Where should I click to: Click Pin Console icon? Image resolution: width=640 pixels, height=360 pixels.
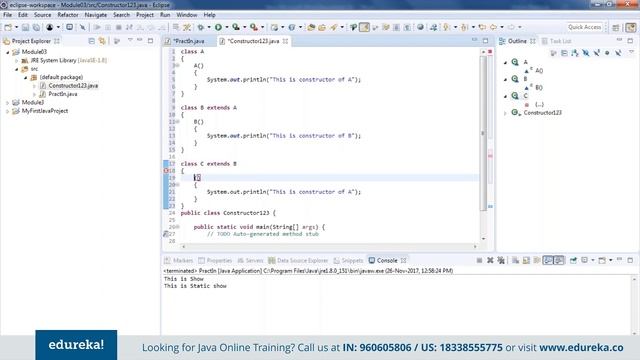pos(573,260)
